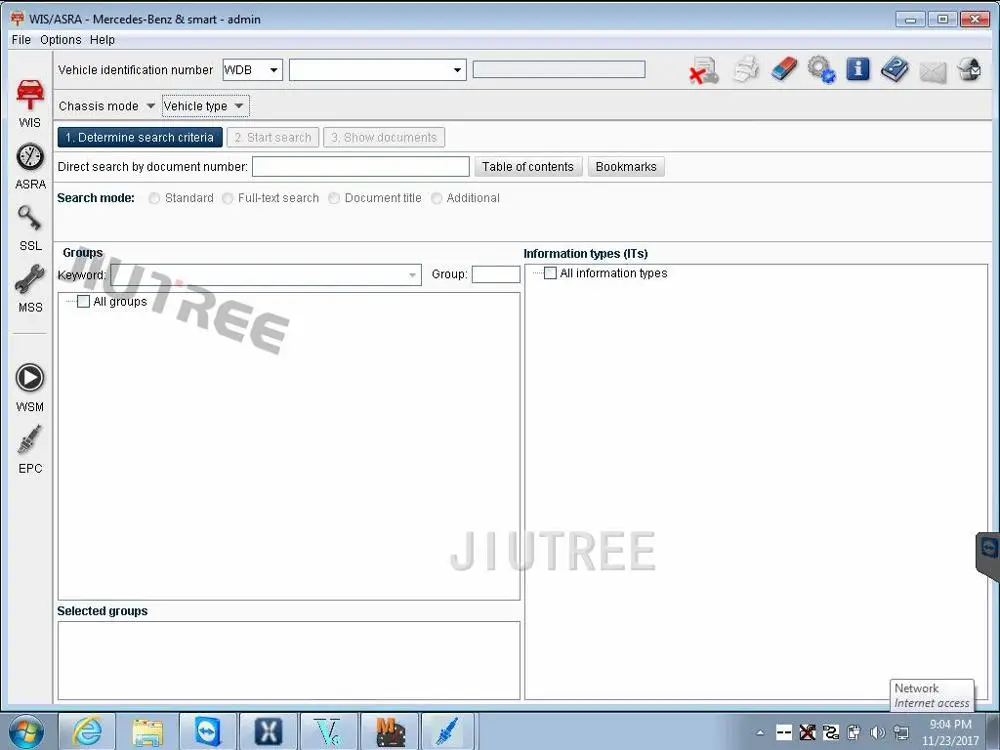The image size is (1000, 750).
Task: Click the eraser icon to clear entries
Action: point(784,69)
